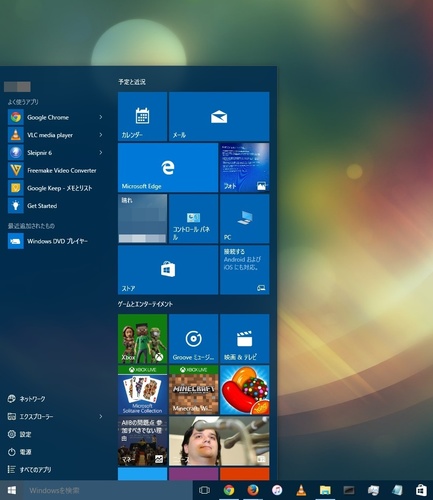Open the news tile with man's photo
Viewport: 433px width, 500px height.
click(x=219, y=441)
